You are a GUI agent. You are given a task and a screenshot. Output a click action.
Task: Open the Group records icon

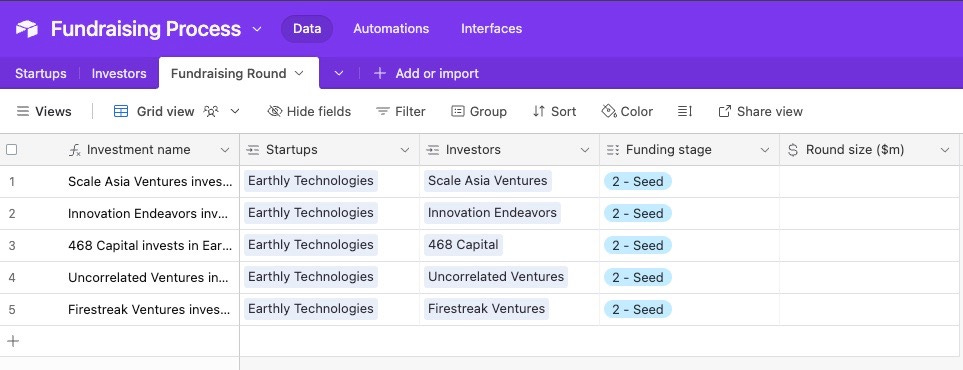coord(458,111)
